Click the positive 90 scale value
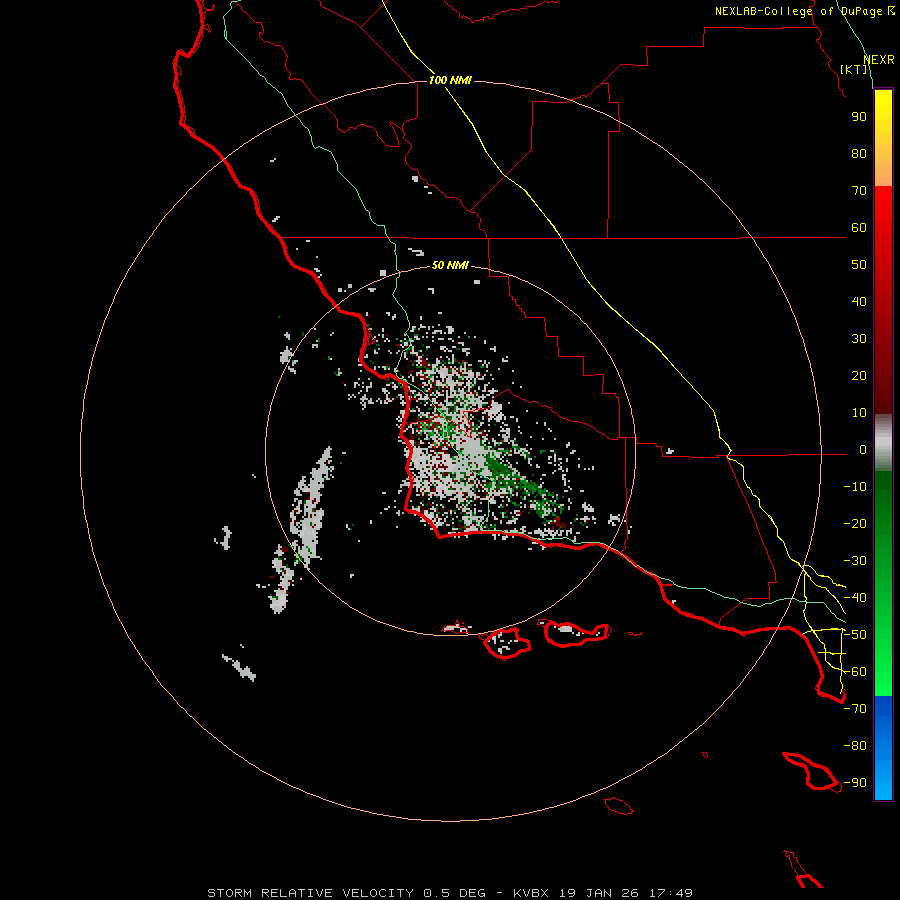 pyautogui.click(x=859, y=117)
